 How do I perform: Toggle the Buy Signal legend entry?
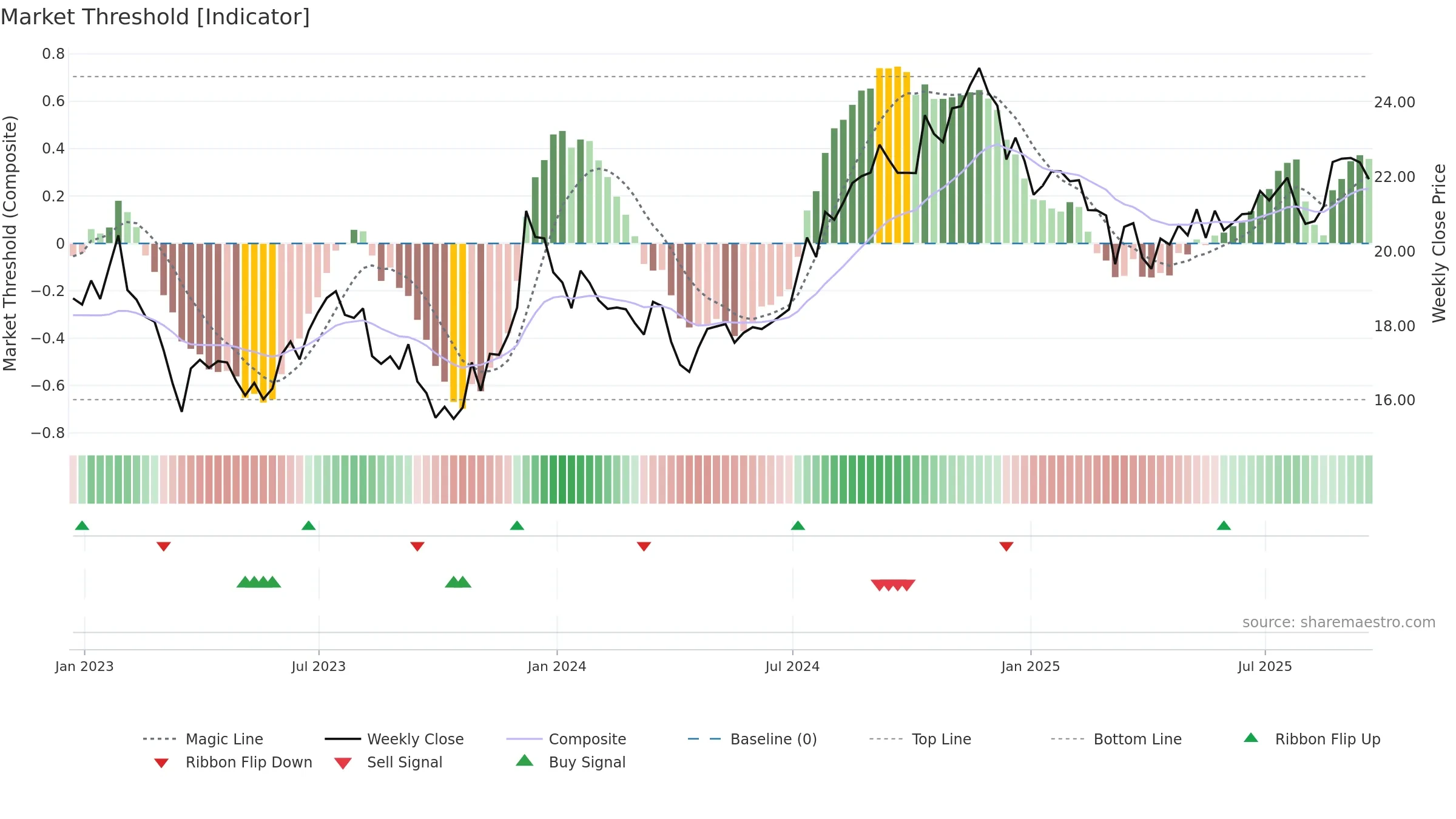point(570,762)
